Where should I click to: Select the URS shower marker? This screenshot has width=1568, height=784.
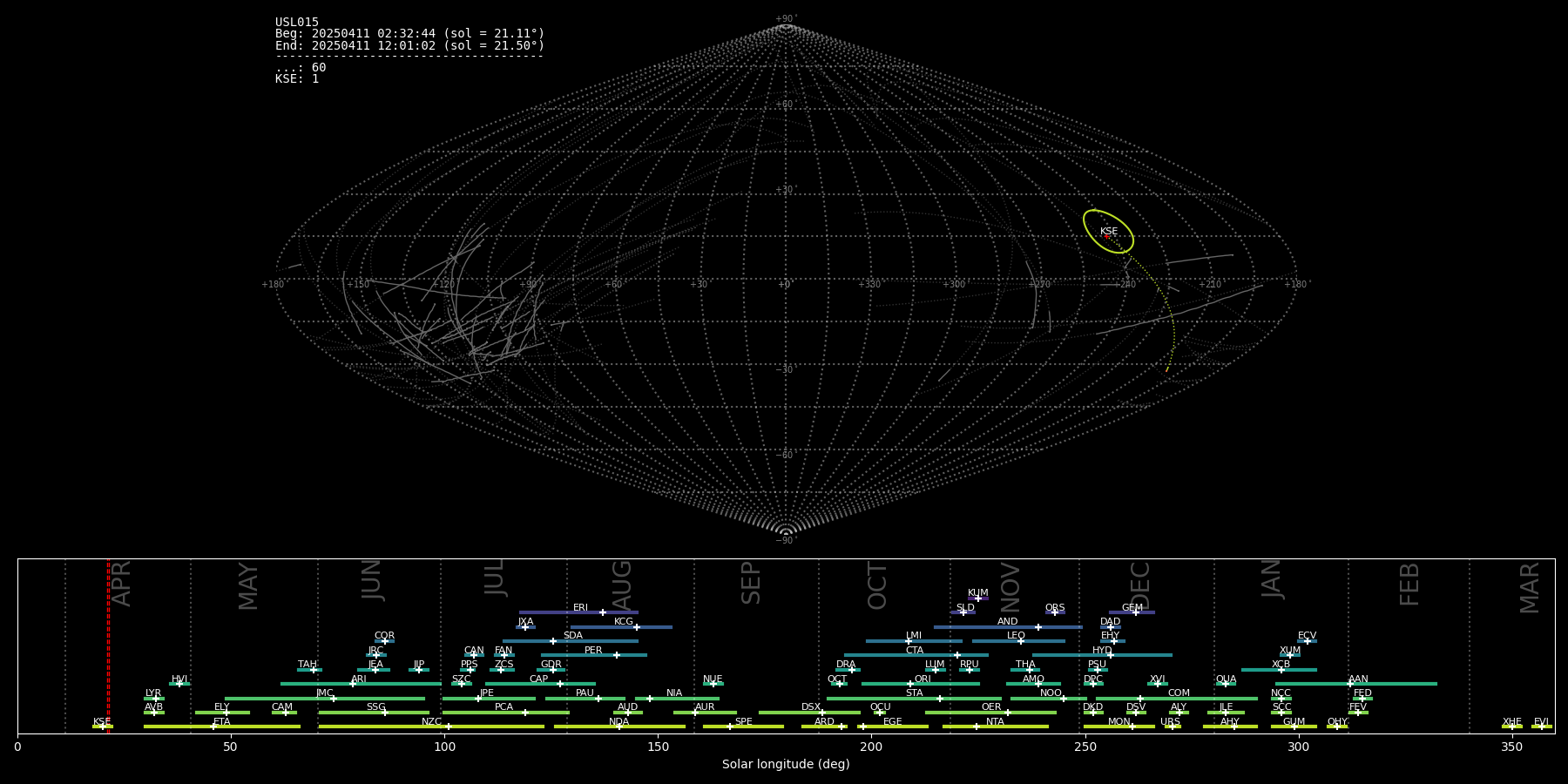point(1172,727)
